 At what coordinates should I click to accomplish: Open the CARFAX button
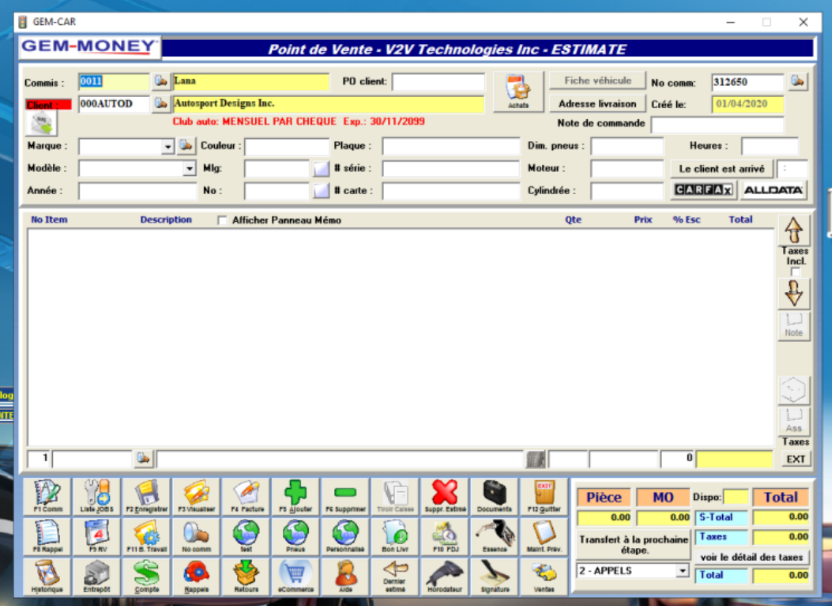[x=704, y=189]
